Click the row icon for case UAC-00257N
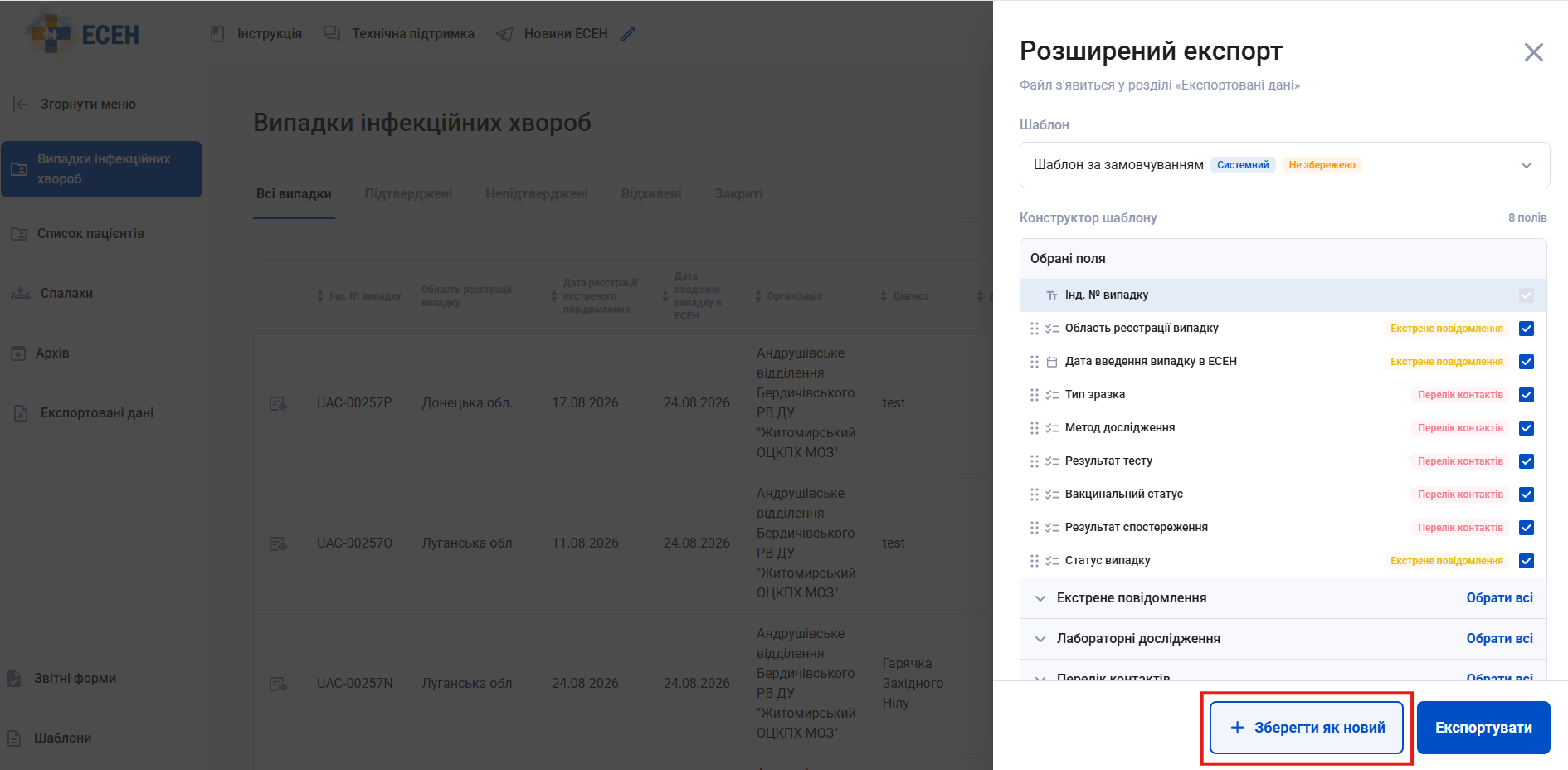Image resolution: width=1568 pixels, height=770 pixels. pos(278,684)
